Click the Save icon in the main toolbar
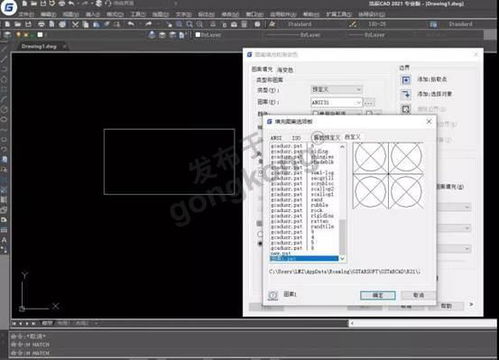Image resolution: width=499 pixels, height=360 pixels. pyautogui.click(x=28, y=24)
